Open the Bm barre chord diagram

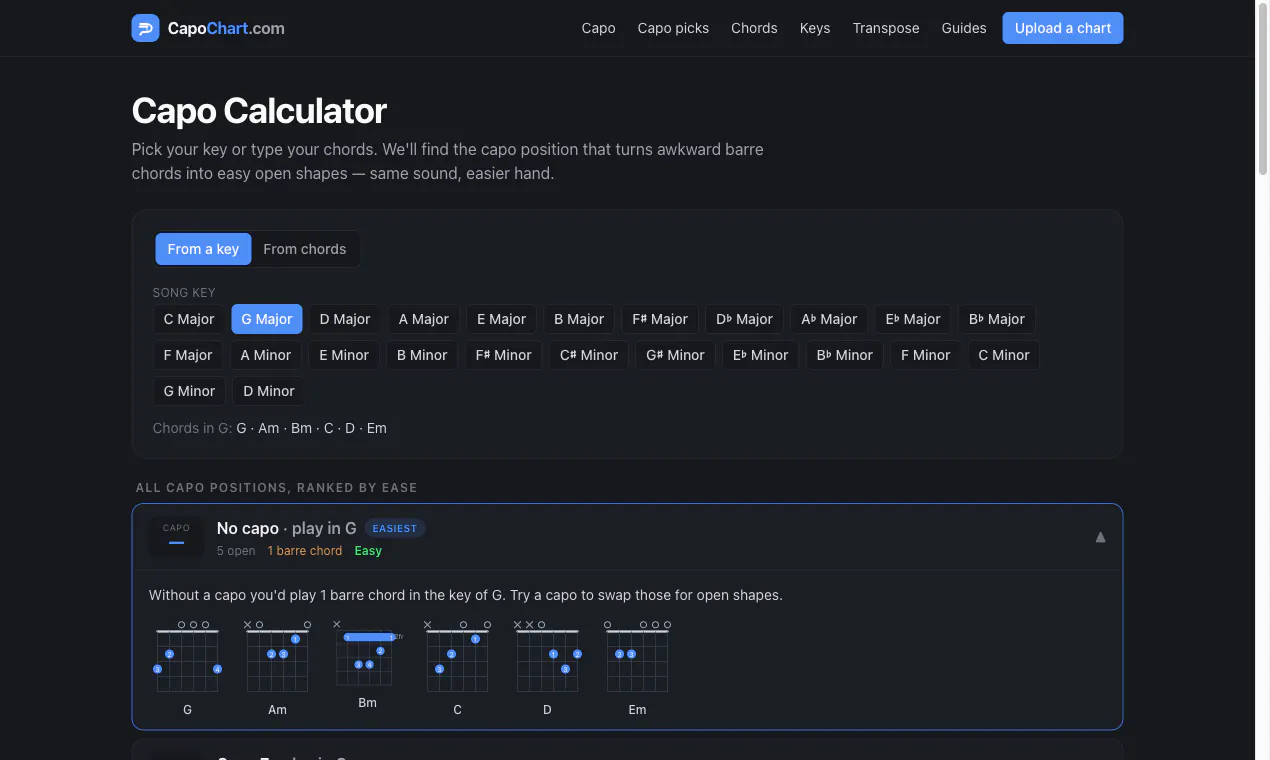[367, 665]
